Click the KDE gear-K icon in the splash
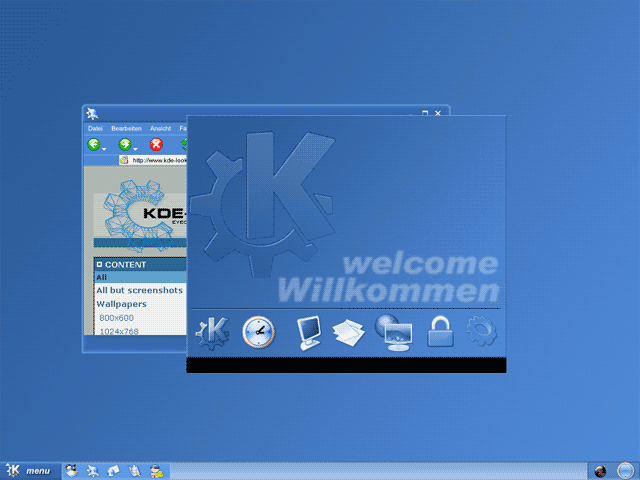The width and height of the screenshot is (640, 480). pyautogui.click(x=212, y=333)
